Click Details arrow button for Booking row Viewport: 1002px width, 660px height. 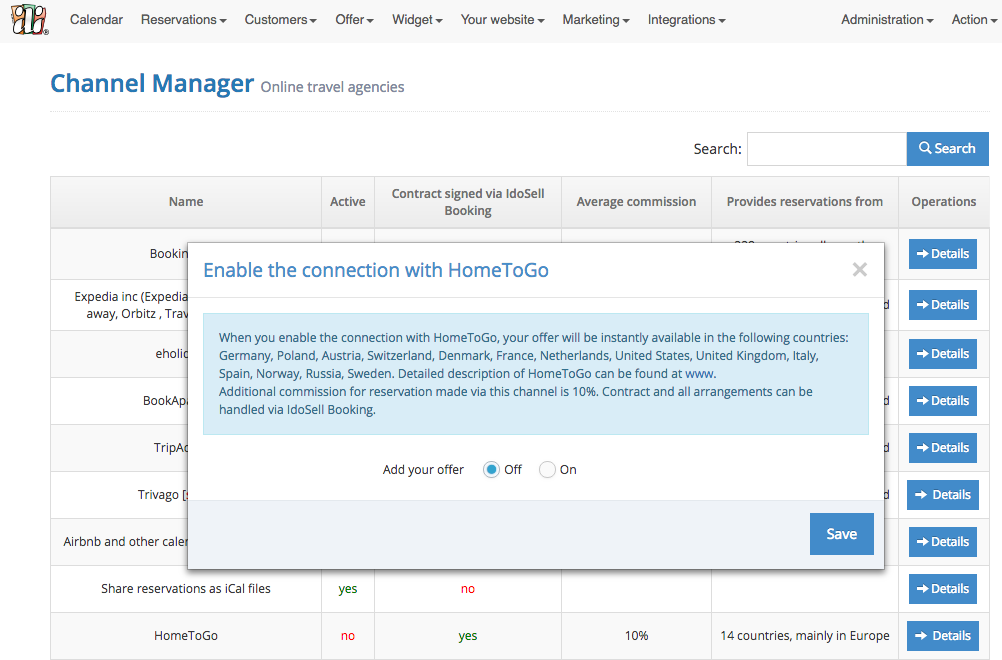(942, 254)
